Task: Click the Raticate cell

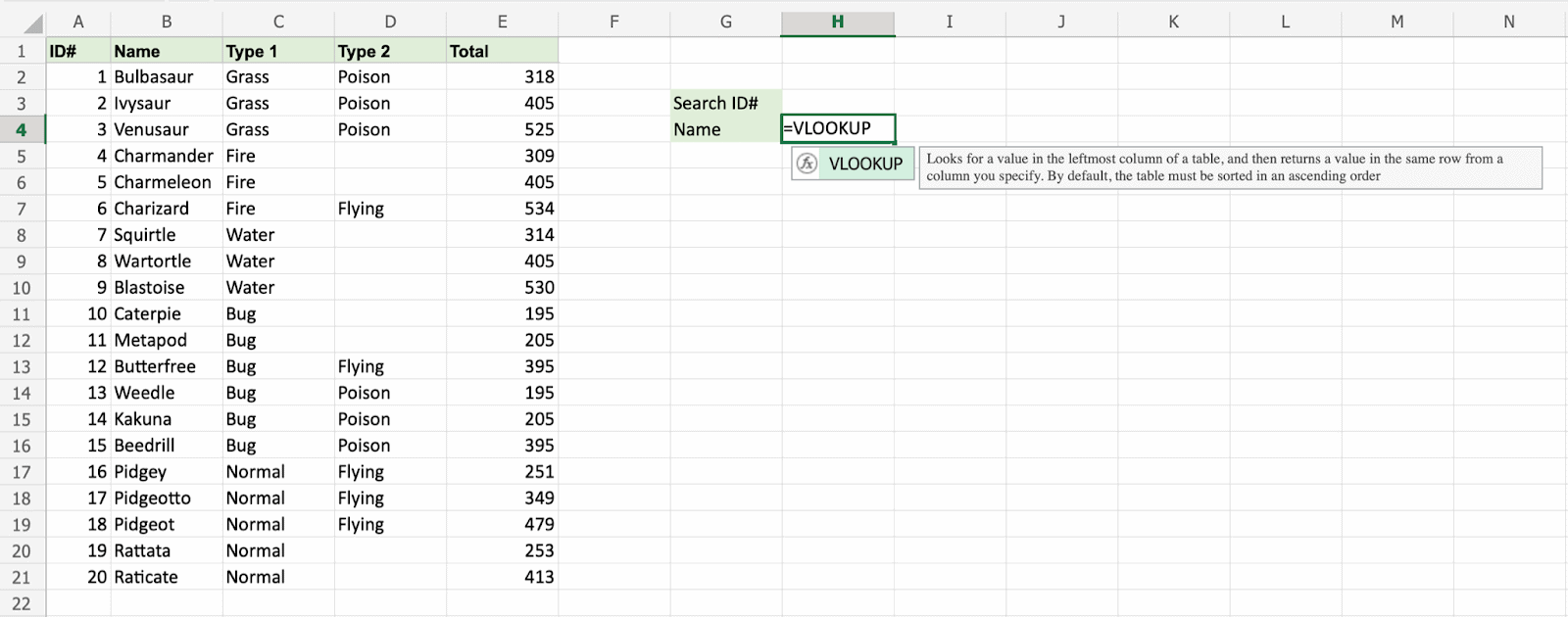Action: coord(167,577)
